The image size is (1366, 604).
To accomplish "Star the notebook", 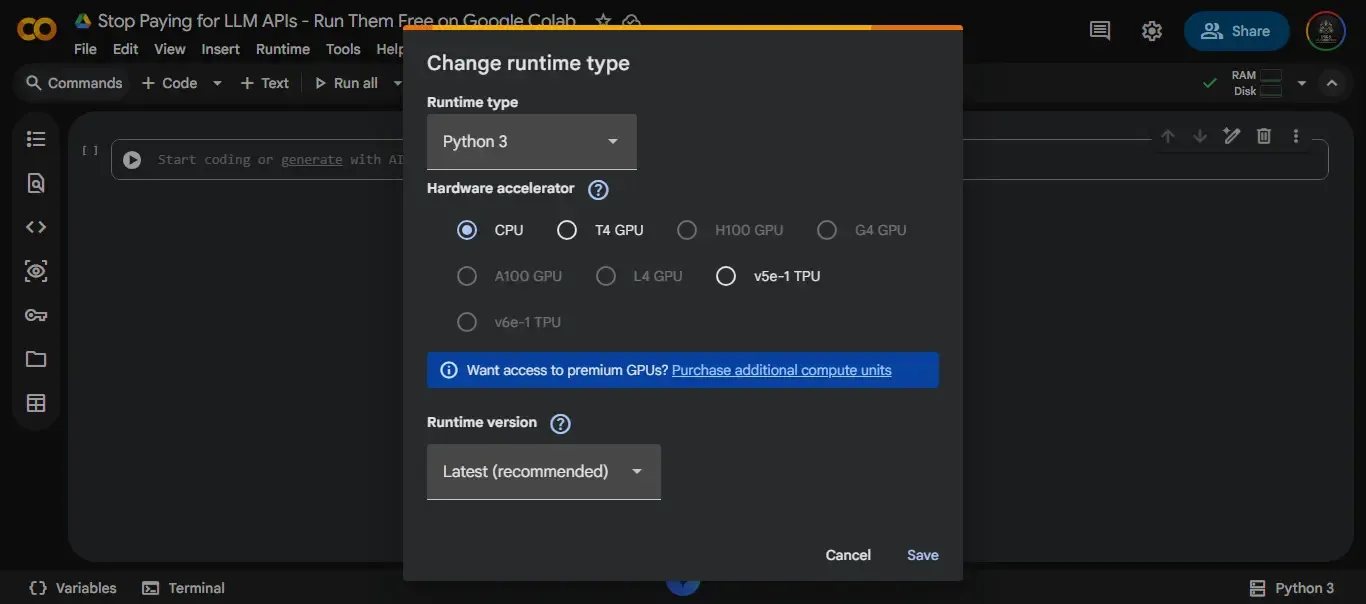I will pos(603,21).
